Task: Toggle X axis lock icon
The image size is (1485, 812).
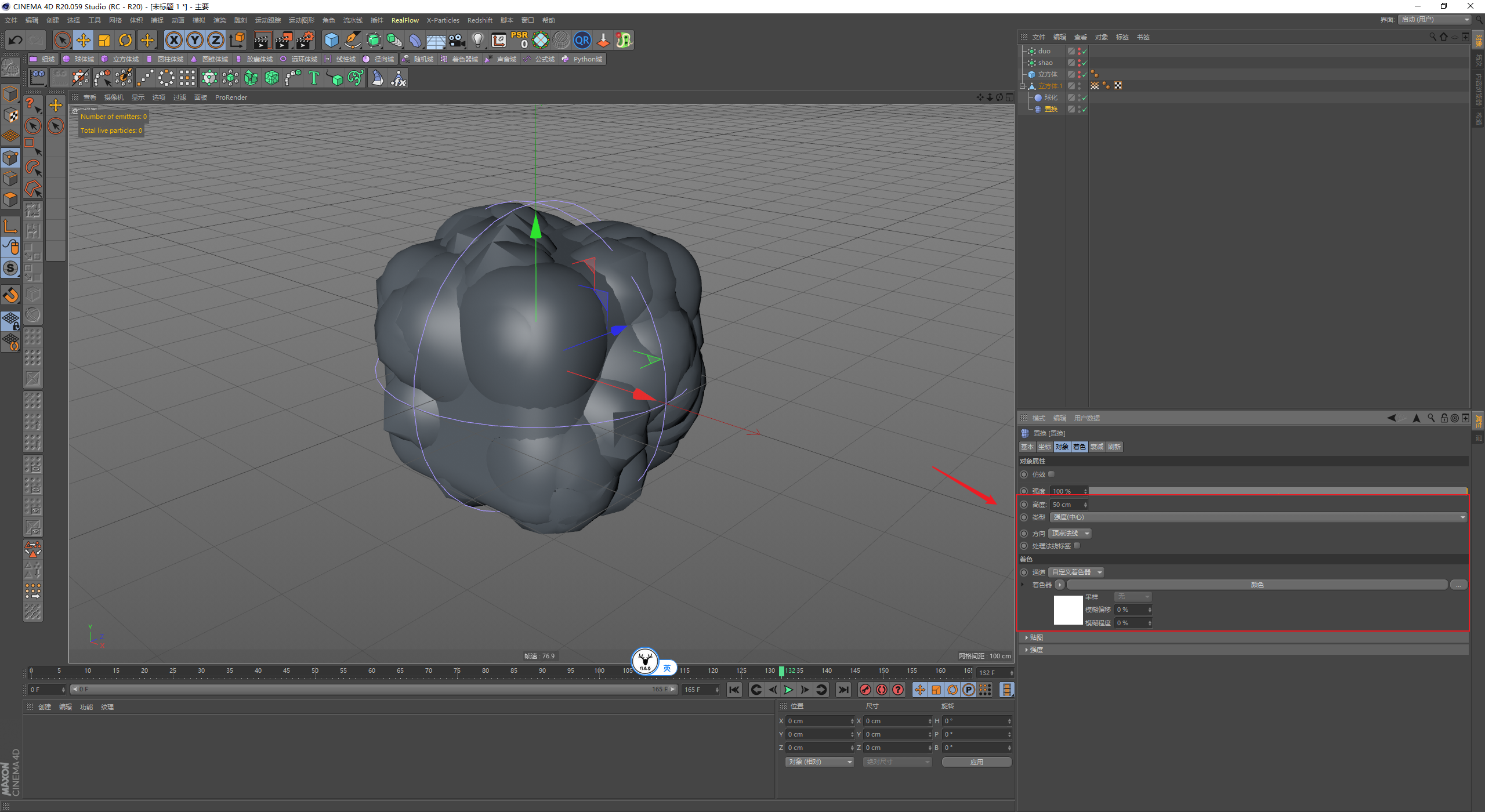Action: (174, 40)
